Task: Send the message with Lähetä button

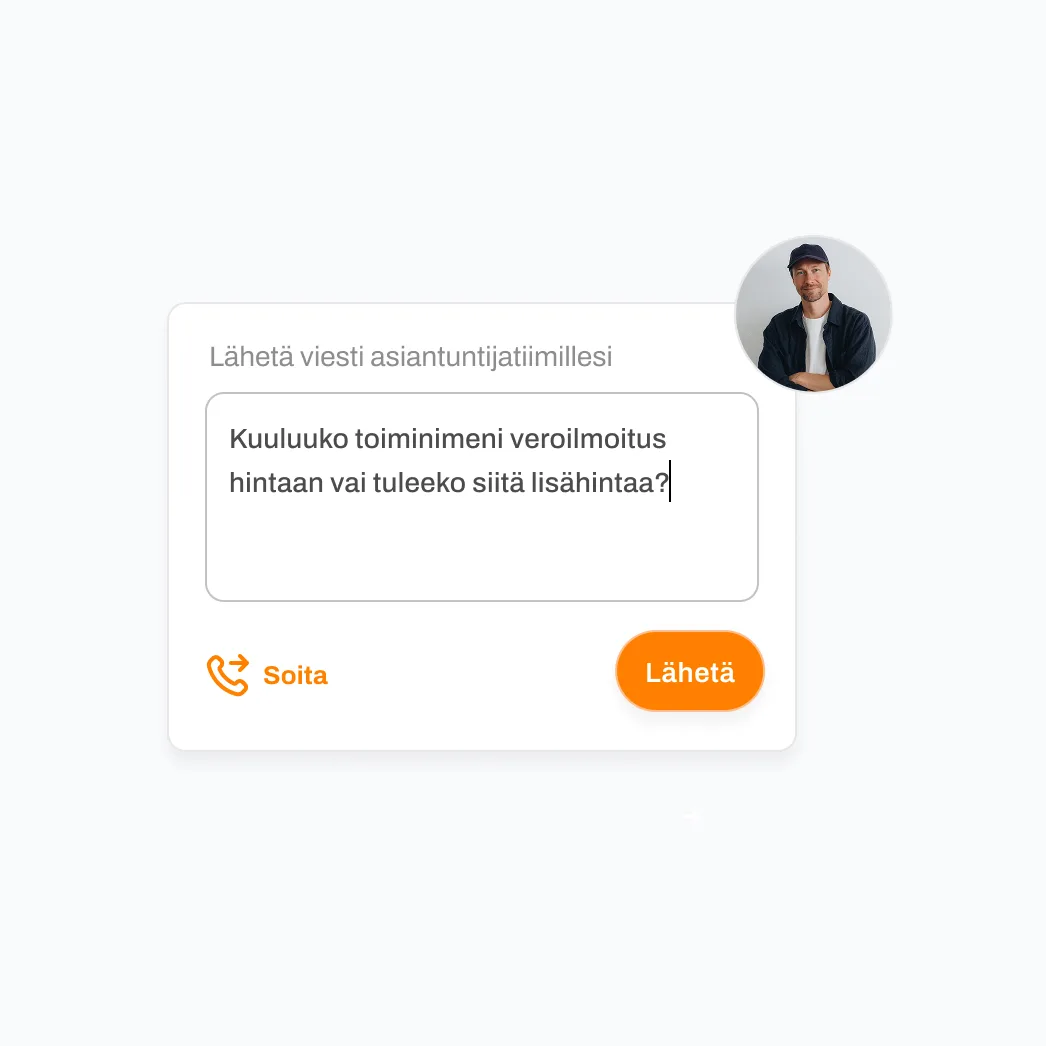Action: [x=690, y=672]
